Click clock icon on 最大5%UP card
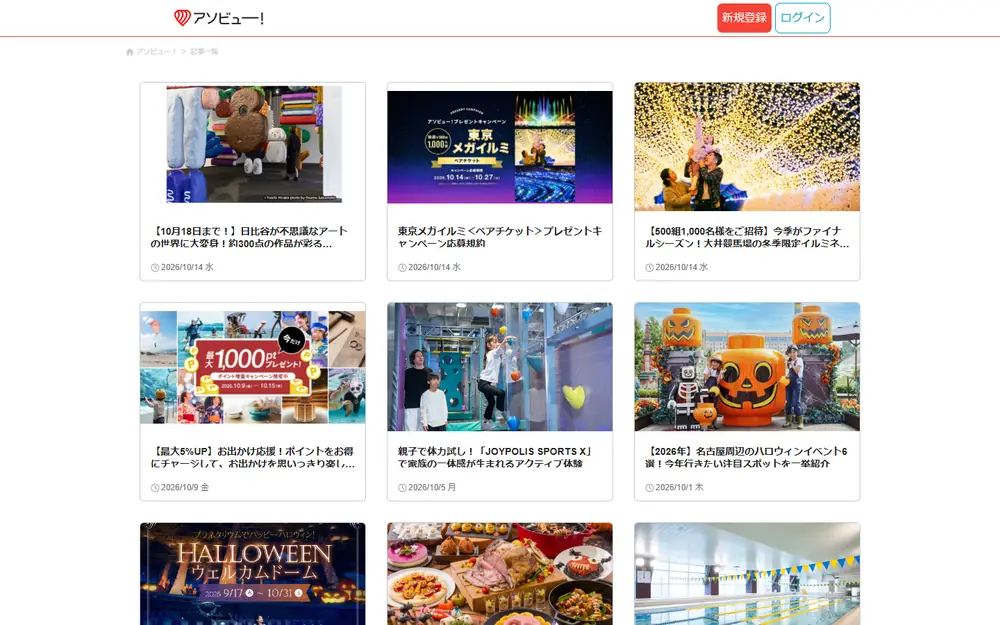Screen dimensions: 1000x625 pyautogui.click(x=155, y=488)
